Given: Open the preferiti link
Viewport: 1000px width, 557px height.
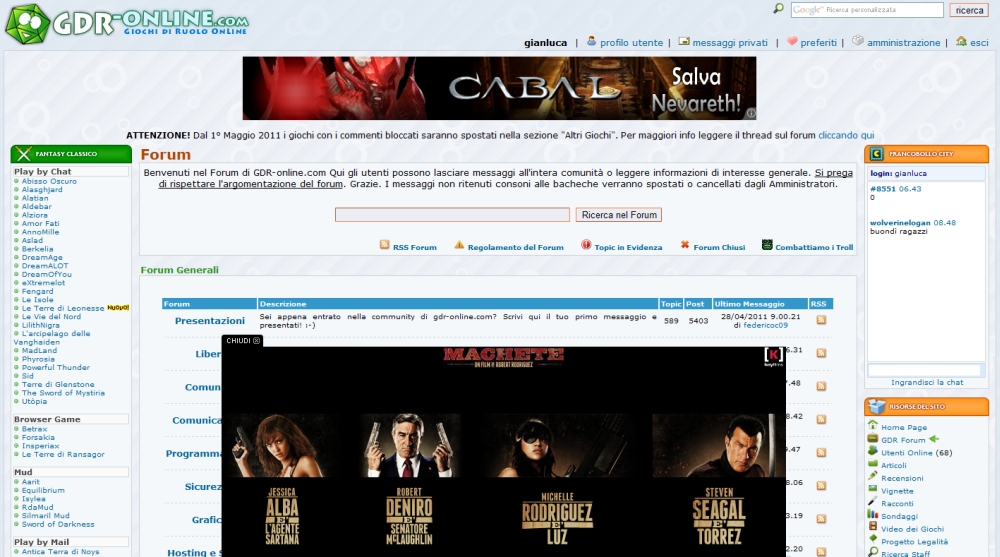Looking at the screenshot, I should point(818,43).
